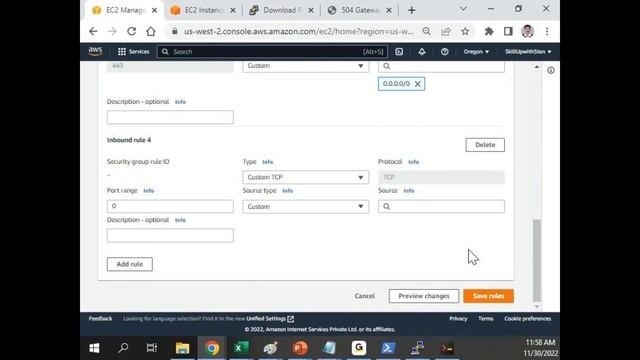640x360 pixels.
Task: Click Preview changes button
Action: coord(424,296)
